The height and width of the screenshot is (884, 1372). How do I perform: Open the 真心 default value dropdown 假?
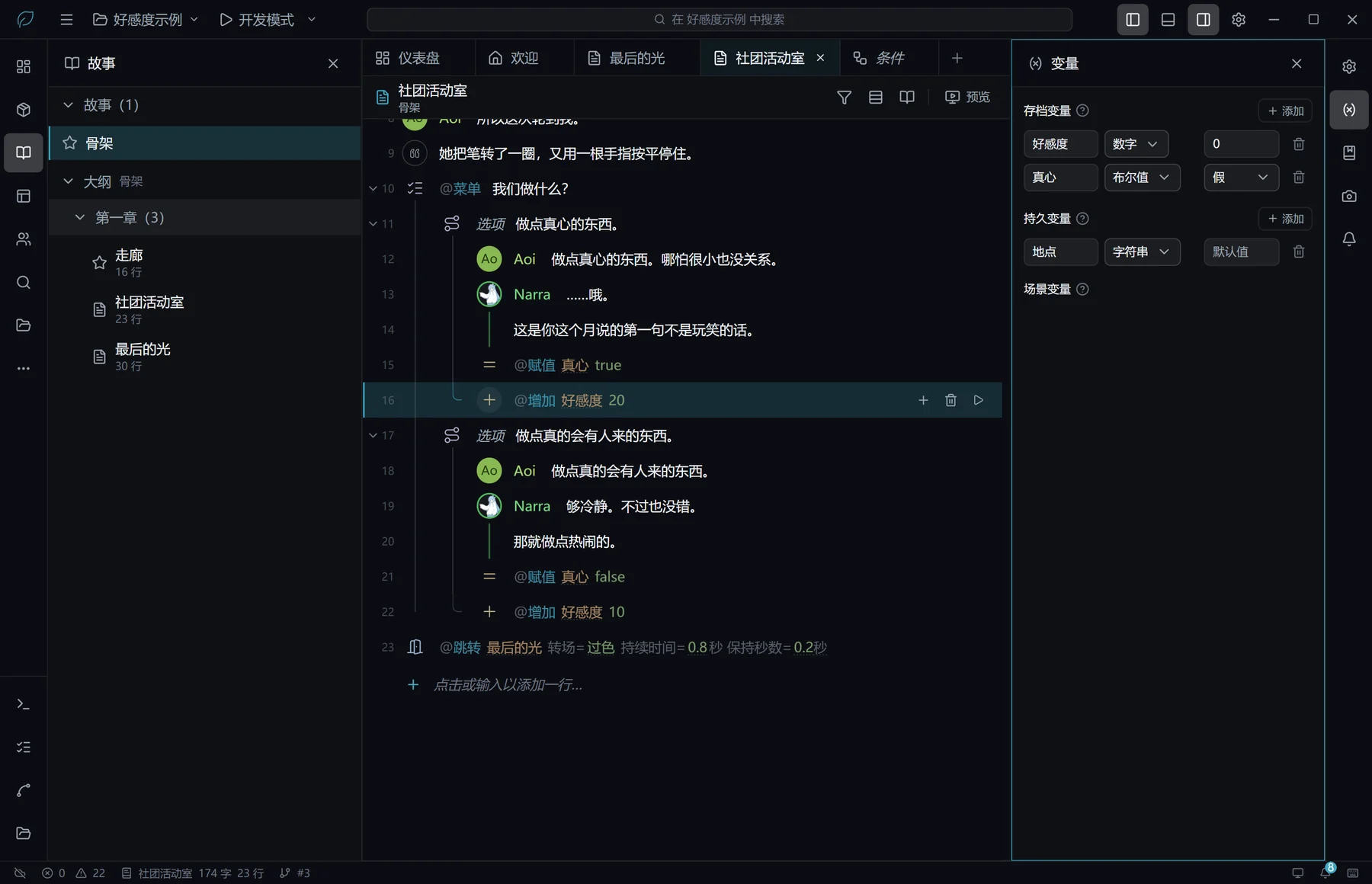pyautogui.click(x=1241, y=178)
